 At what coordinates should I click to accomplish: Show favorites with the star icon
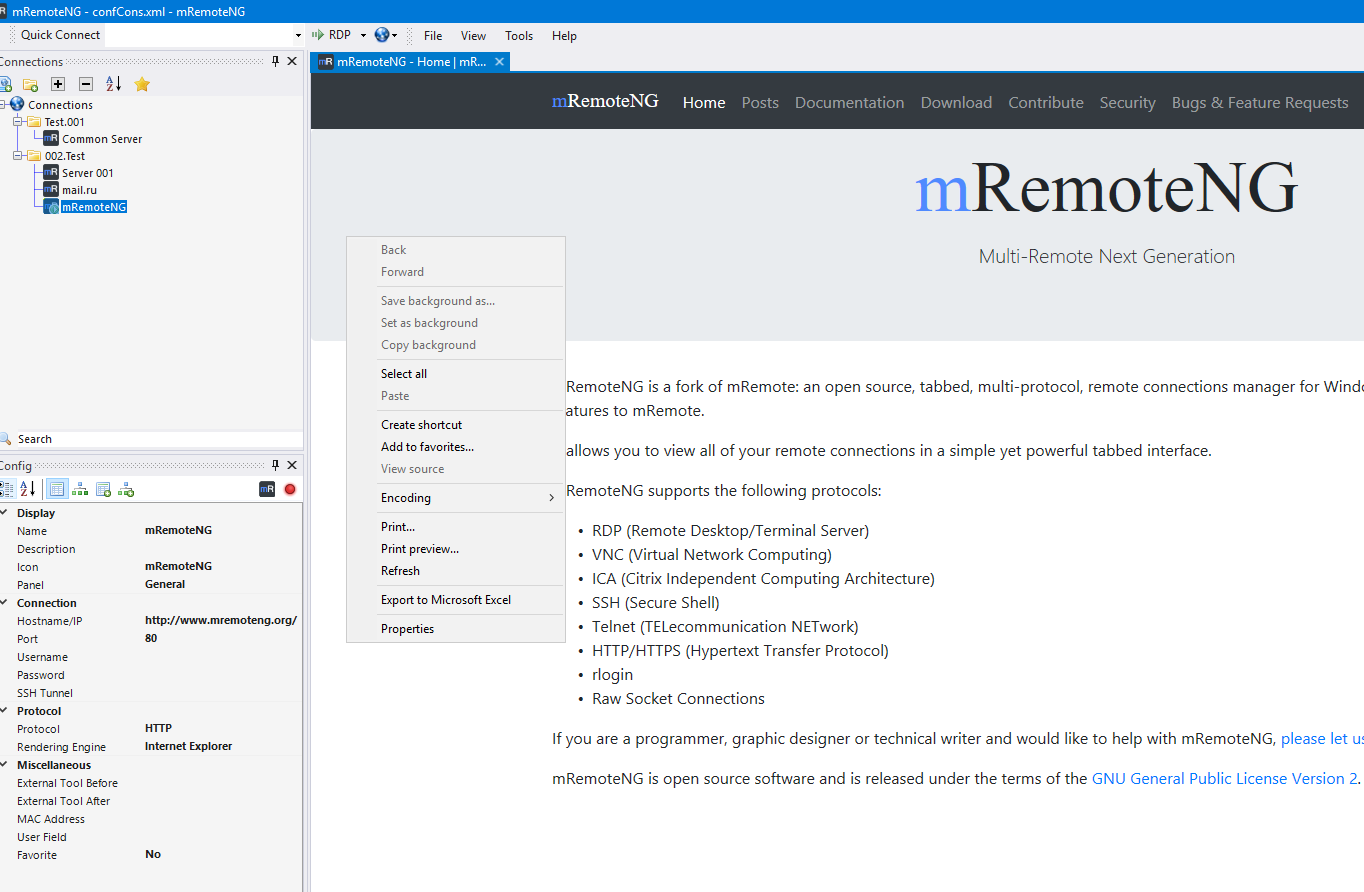142,84
